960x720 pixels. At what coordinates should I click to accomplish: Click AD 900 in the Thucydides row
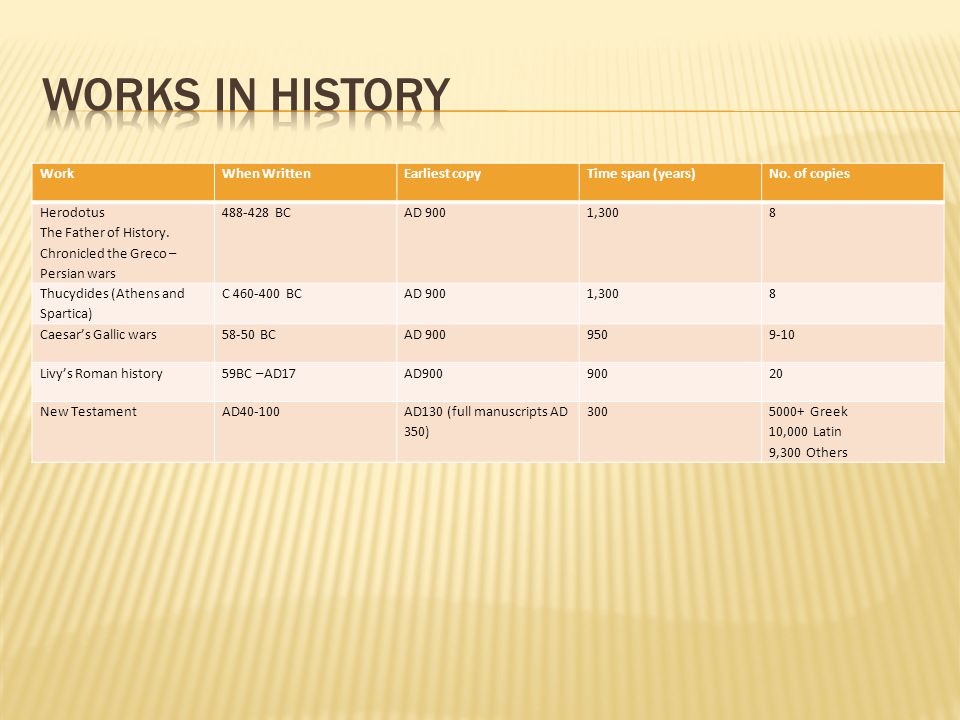coord(488,304)
